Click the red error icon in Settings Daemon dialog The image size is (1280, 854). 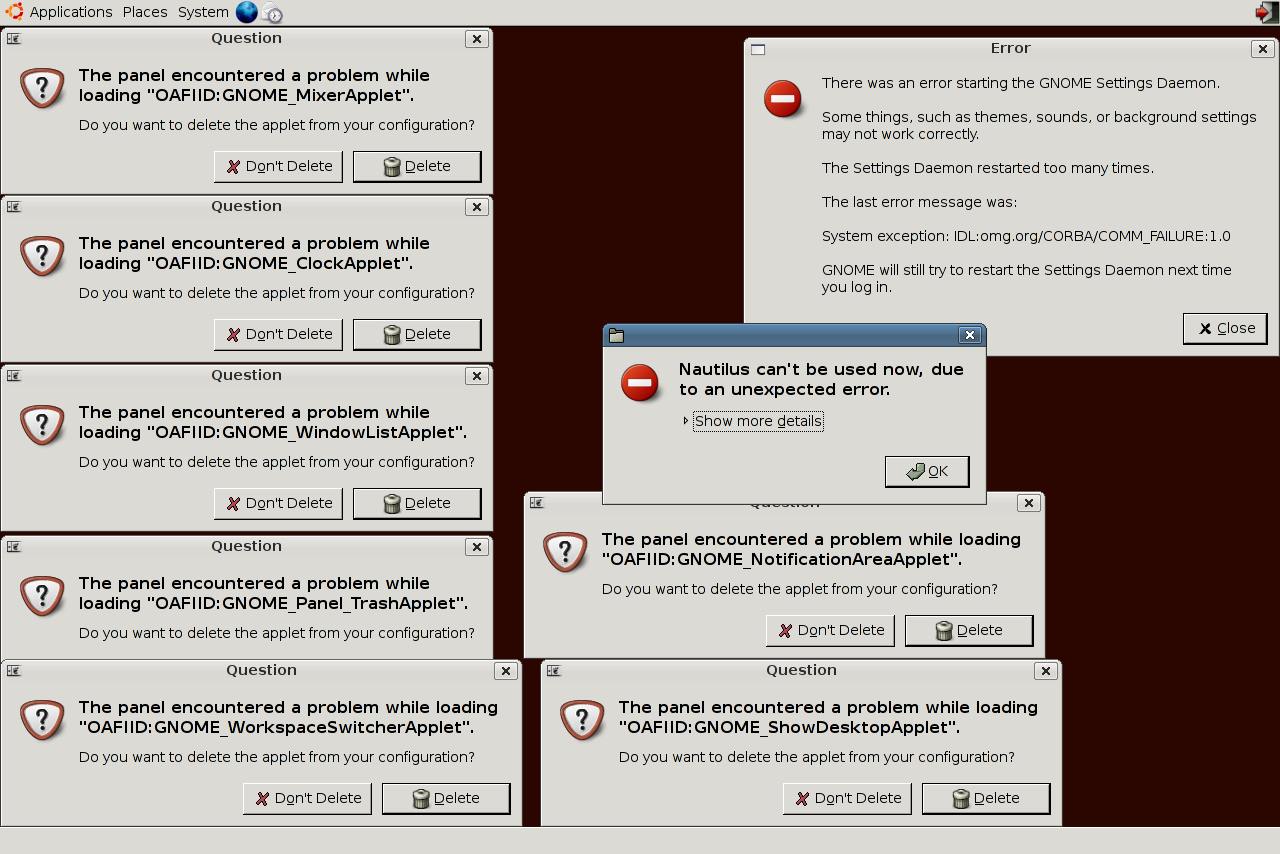tap(783, 99)
